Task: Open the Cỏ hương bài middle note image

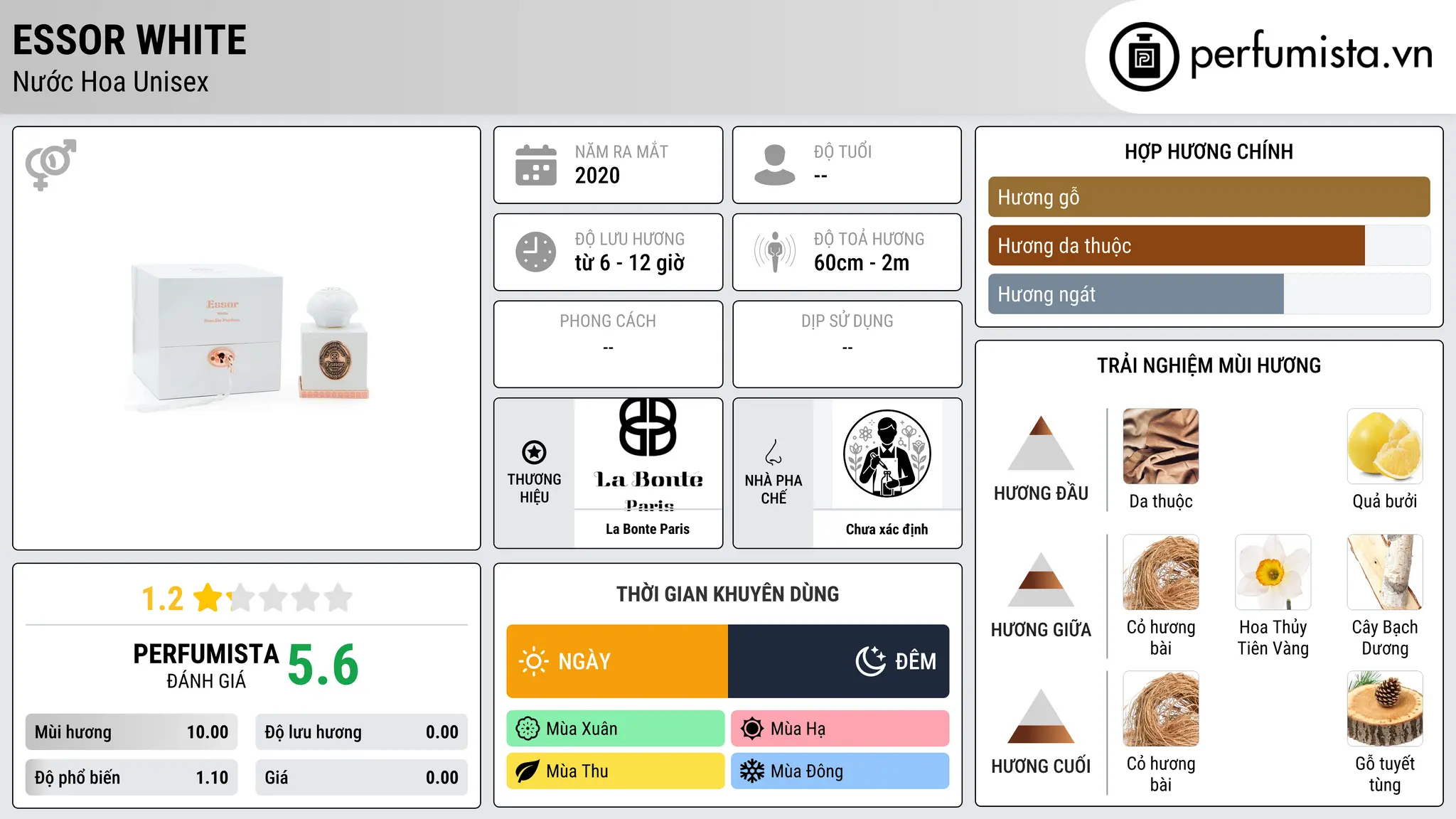Action: pos(1161,572)
